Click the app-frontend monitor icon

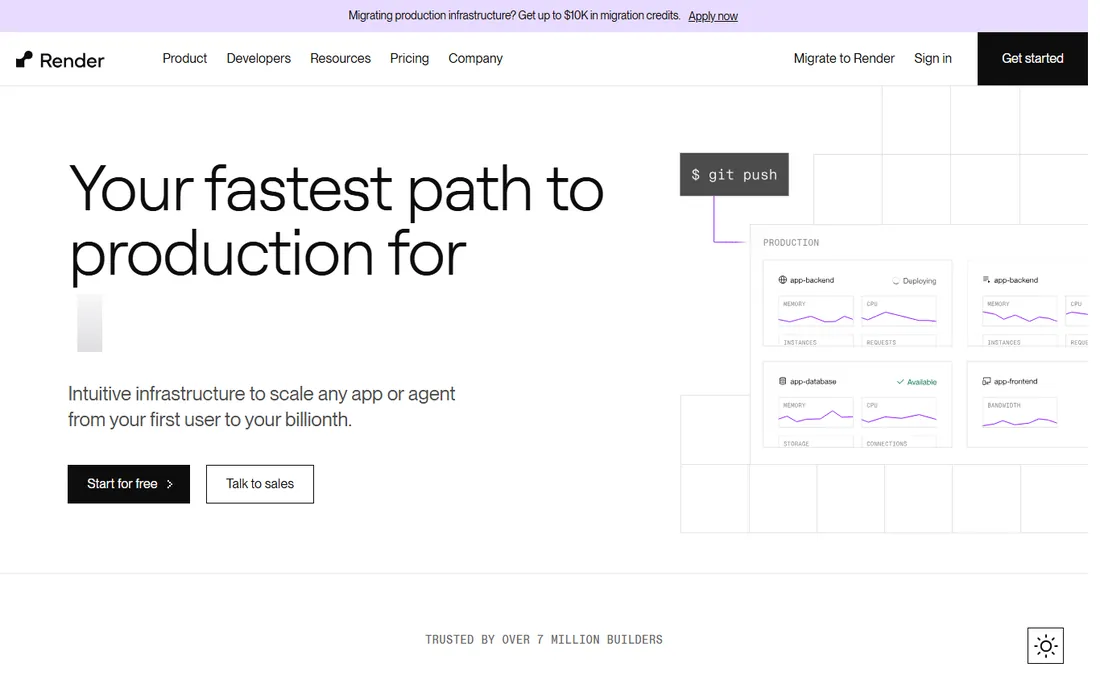coord(986,382)
